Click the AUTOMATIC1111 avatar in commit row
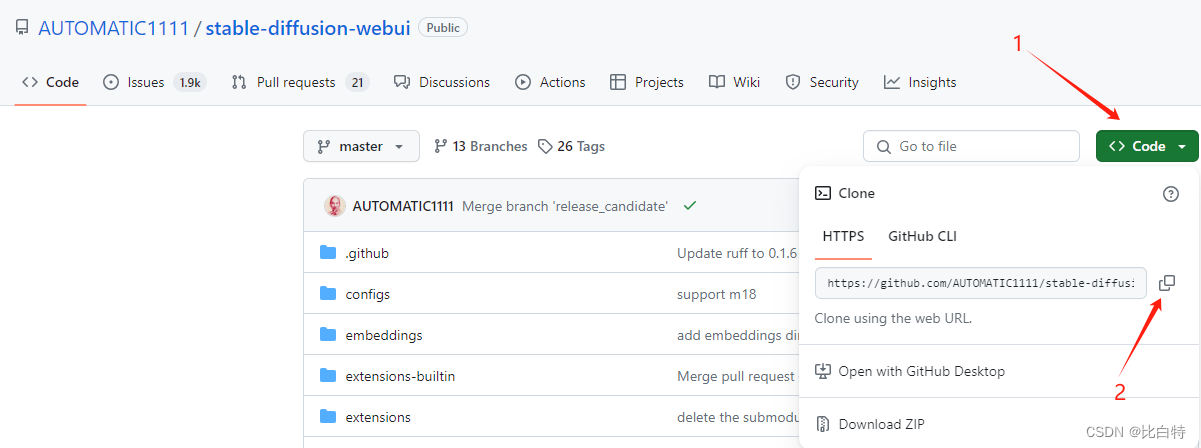This screenshot has width=1201, height=448. click(334, 206)
